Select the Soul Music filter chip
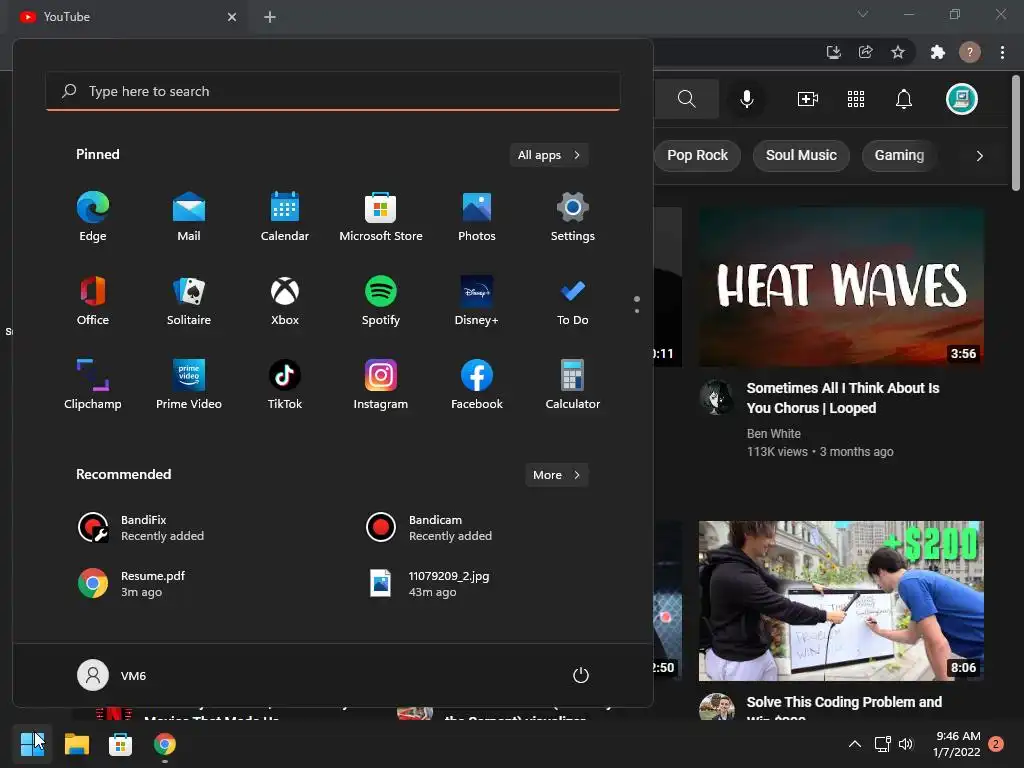This screenshot has width=1024, height=768. pos(801,155)
